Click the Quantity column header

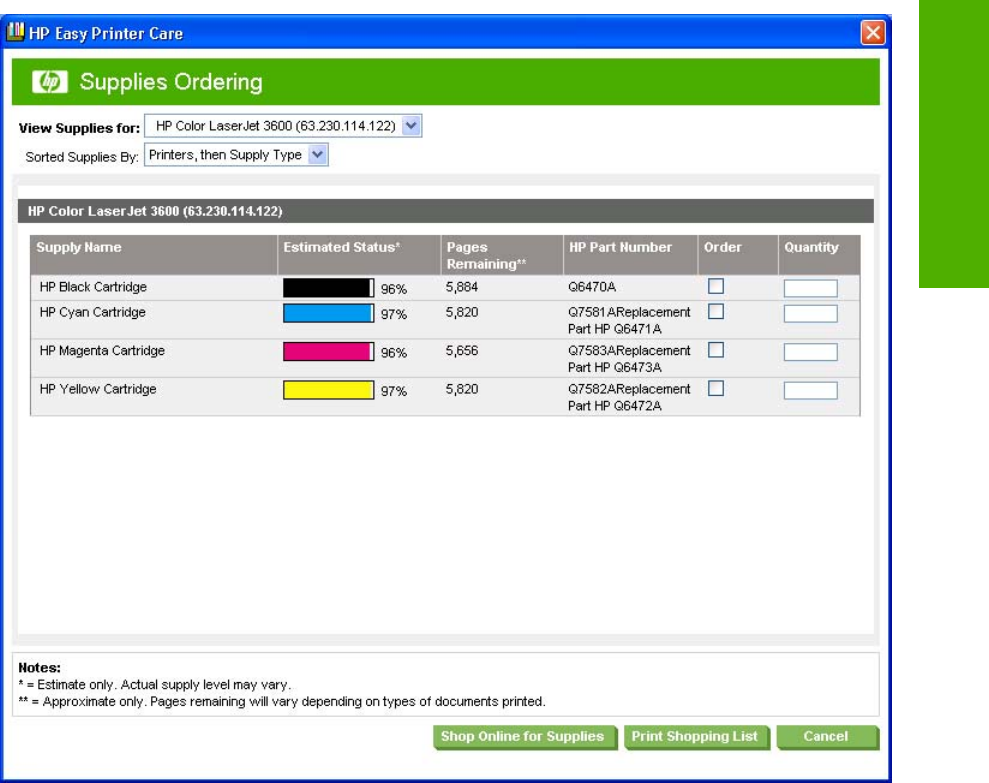819,255
